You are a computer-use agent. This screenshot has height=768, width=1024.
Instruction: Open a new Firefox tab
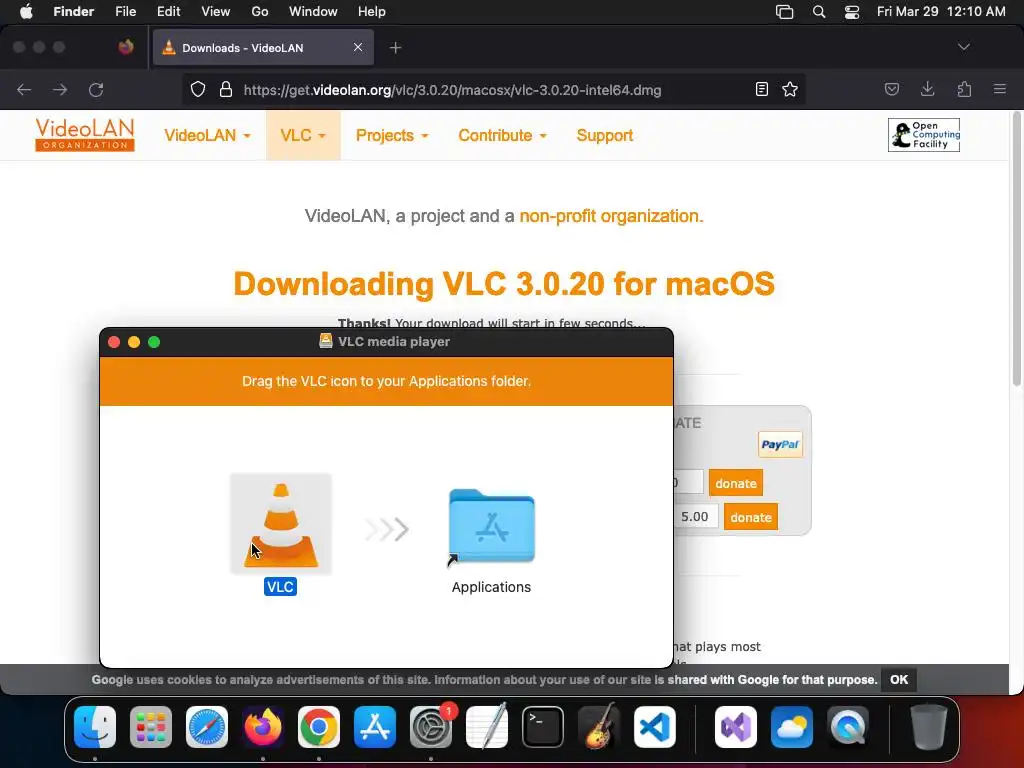[395, 48]
